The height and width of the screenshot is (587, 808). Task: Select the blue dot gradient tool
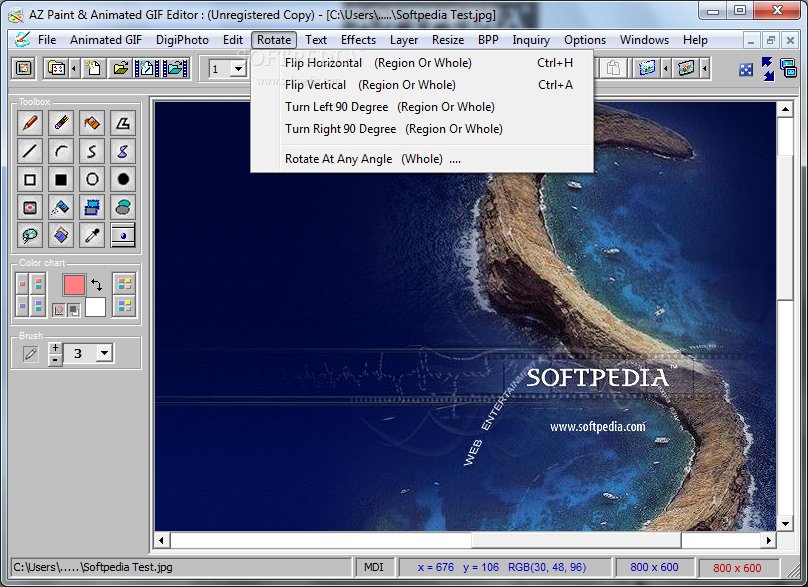coord(123,236)
